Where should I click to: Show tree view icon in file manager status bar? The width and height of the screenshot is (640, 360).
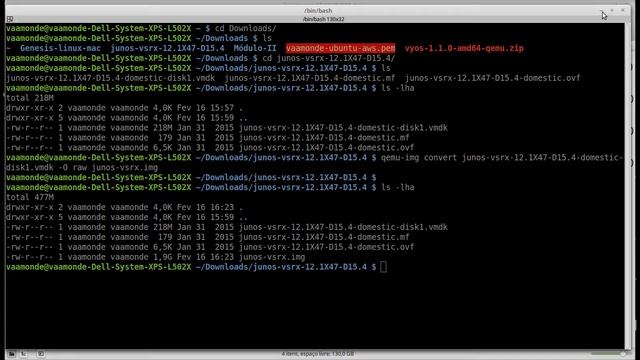click(x=24, y=354)
